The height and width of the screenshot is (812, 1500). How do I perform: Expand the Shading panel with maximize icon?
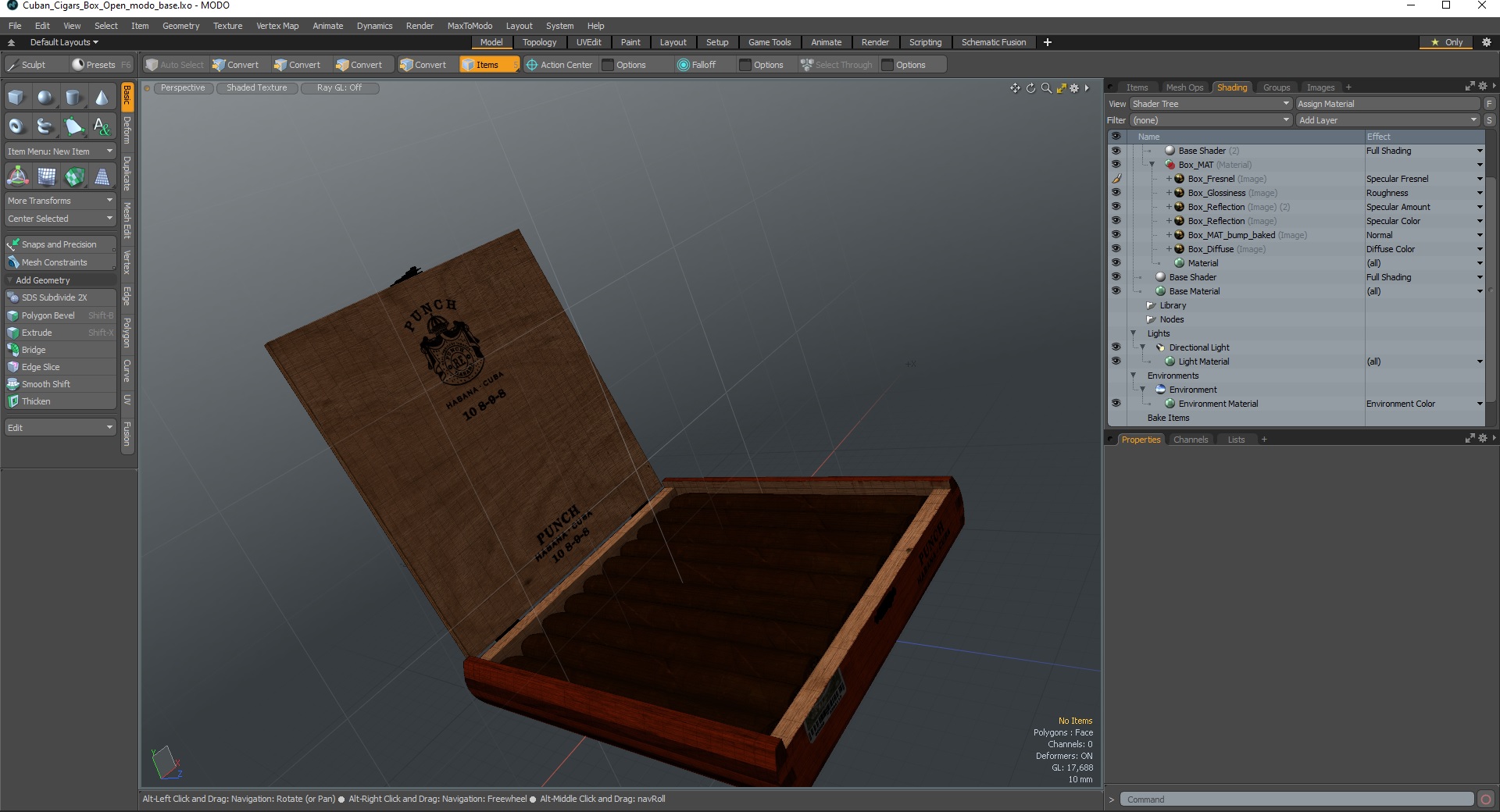[x=1470, y=87]
